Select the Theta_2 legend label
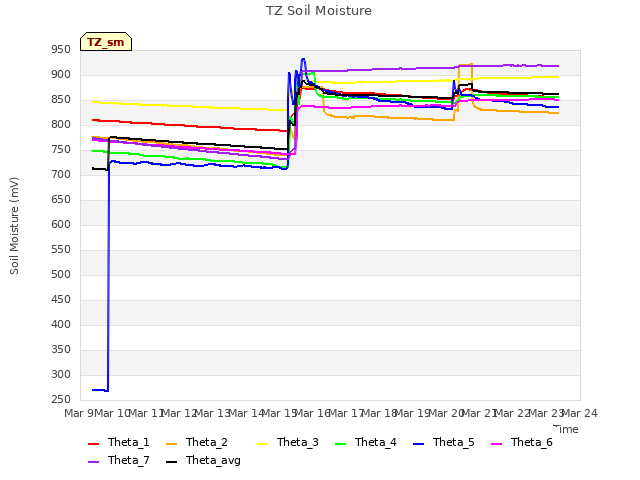Screen dimensions: 640x480 (x=207, y=442)
